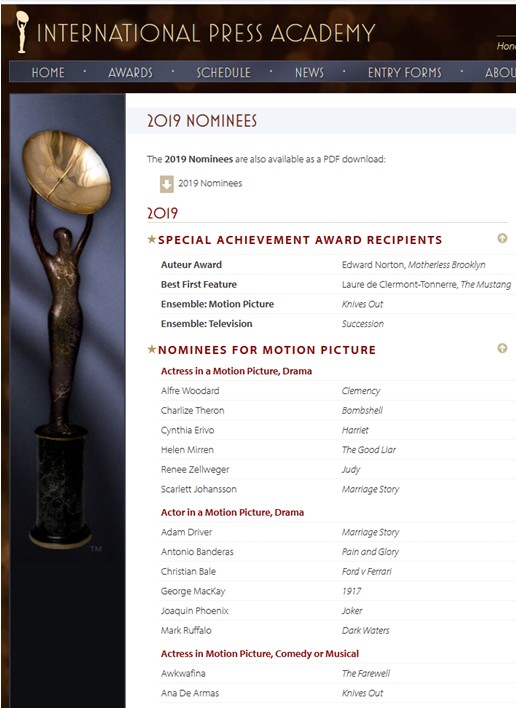Click the Special Achievement Award Recipients heading

click(x=300, y=240)
